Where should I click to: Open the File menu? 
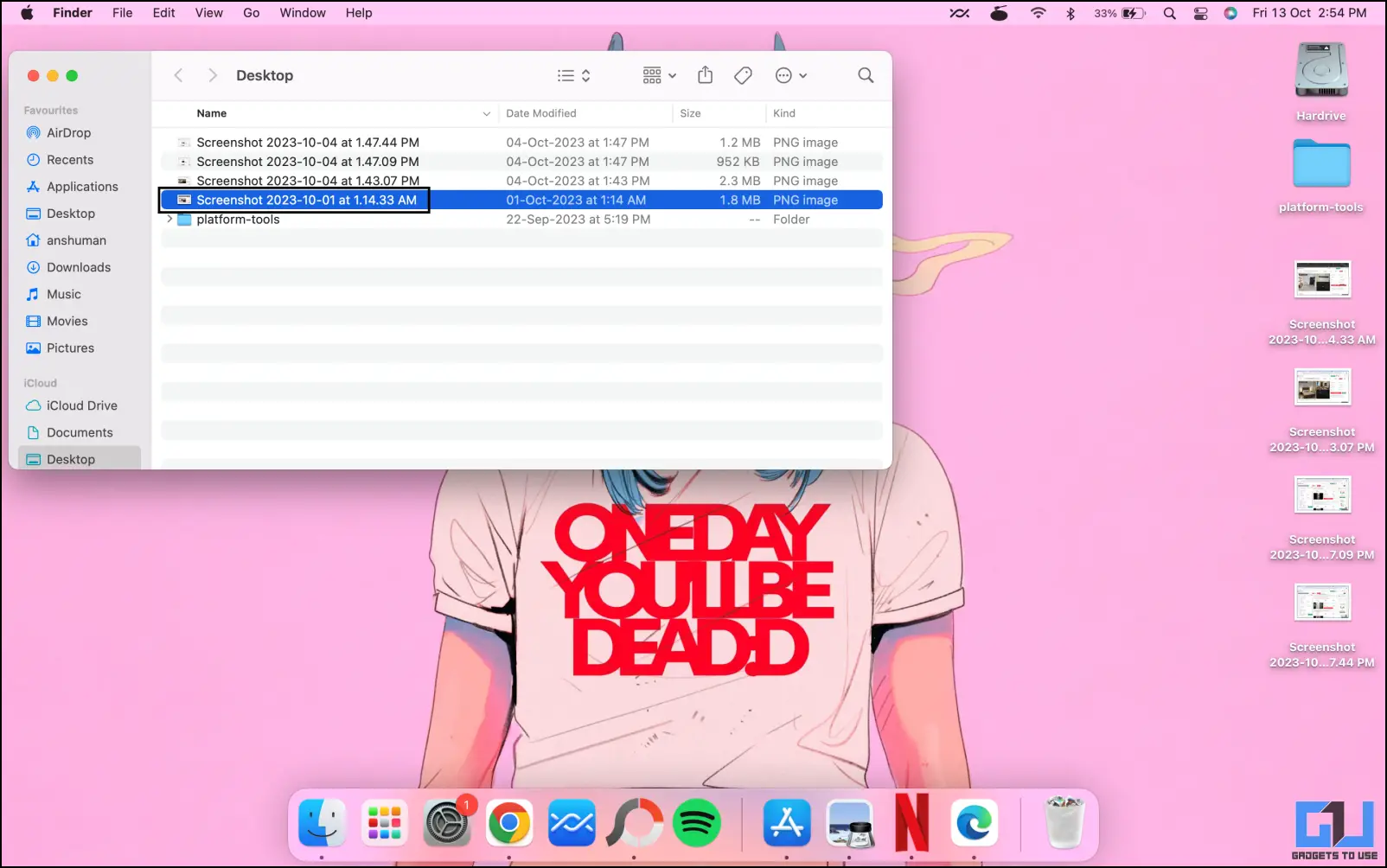[123, 13]
